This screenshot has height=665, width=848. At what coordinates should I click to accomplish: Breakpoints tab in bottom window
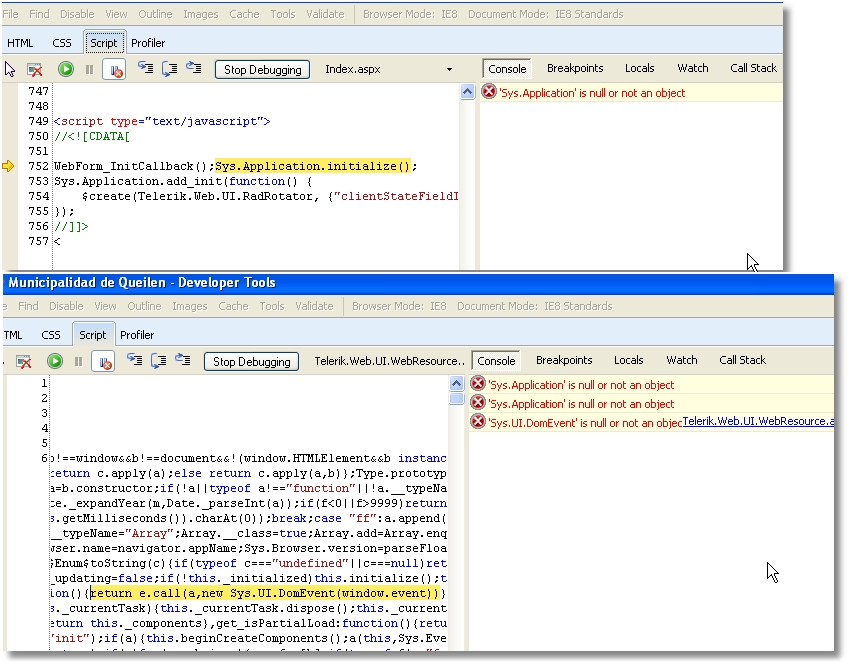pyautogui.click(x=564, y=360)
